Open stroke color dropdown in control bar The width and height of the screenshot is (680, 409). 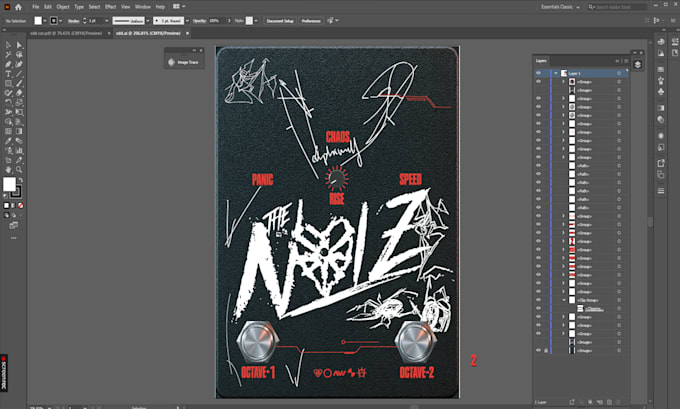click(60, 21)
